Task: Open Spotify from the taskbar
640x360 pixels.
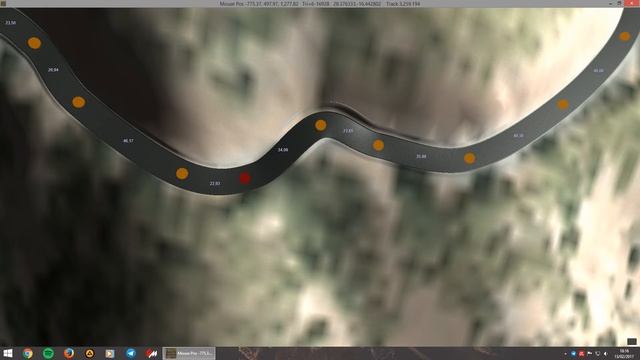Action: 48,353
